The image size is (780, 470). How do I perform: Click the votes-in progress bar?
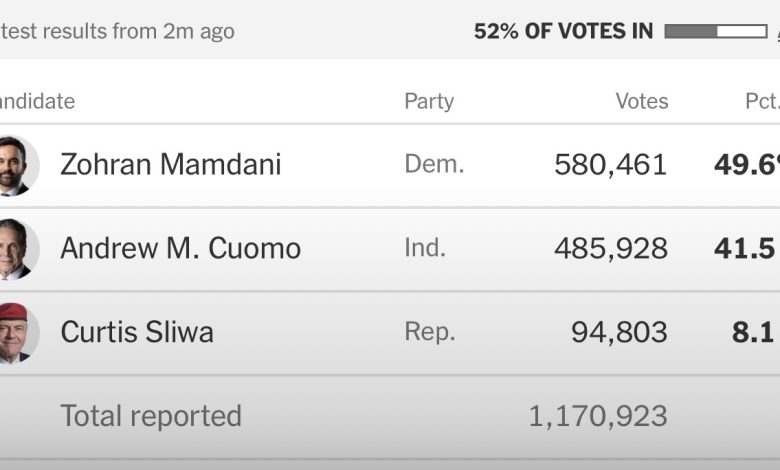click(x=715, y=31)
